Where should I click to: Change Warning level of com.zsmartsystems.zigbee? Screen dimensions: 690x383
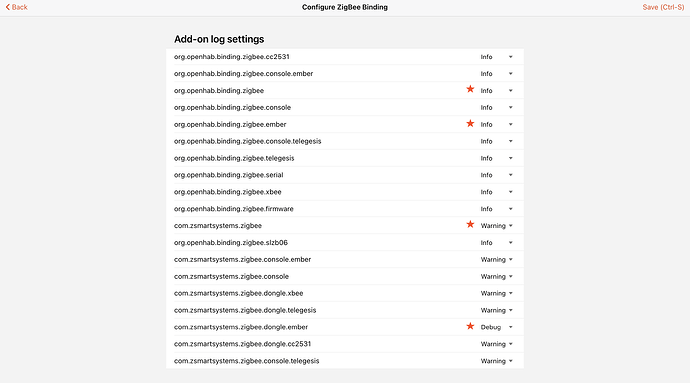496,226
